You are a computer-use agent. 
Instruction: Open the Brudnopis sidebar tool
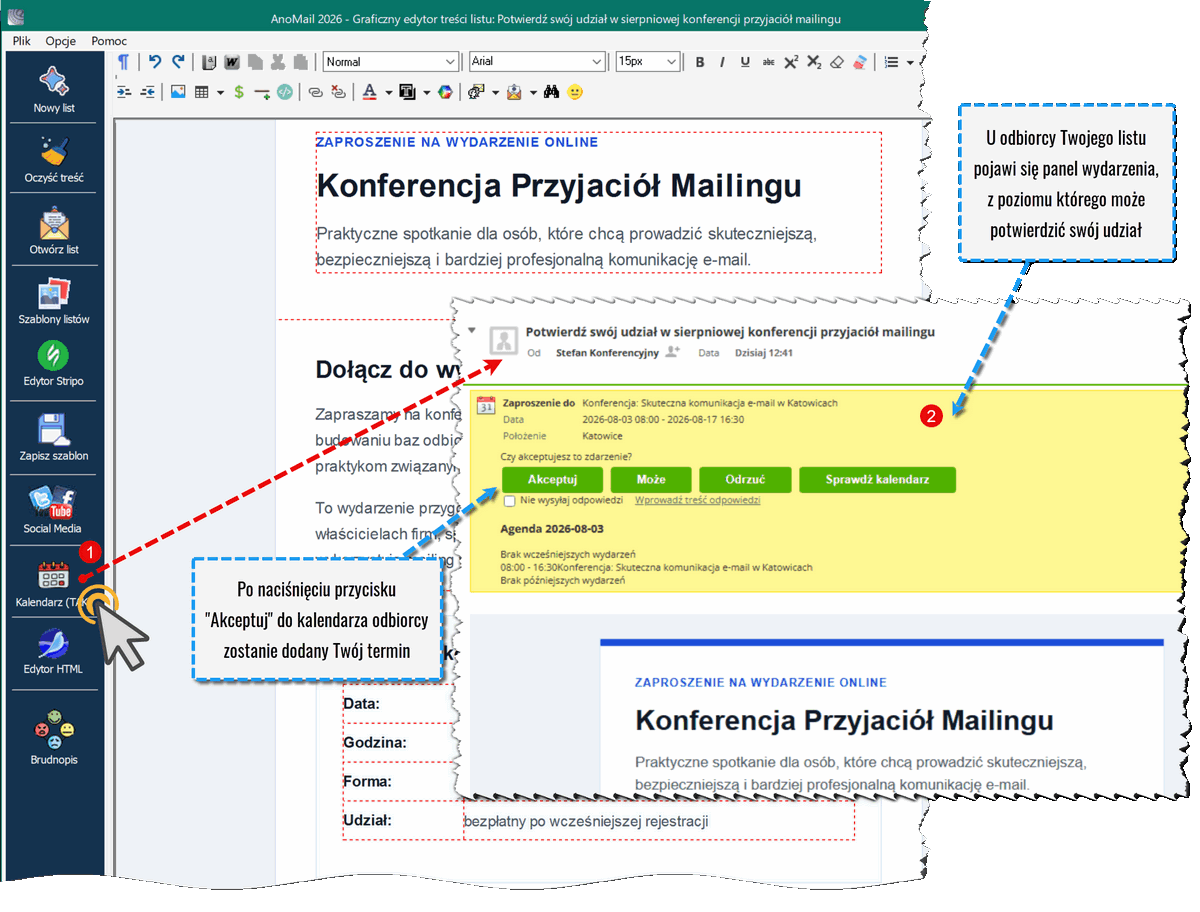click(54, 738)
